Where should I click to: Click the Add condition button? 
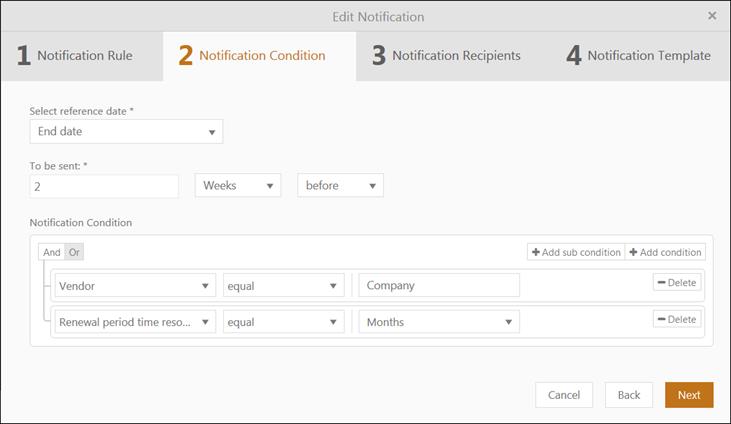point(666,252)
